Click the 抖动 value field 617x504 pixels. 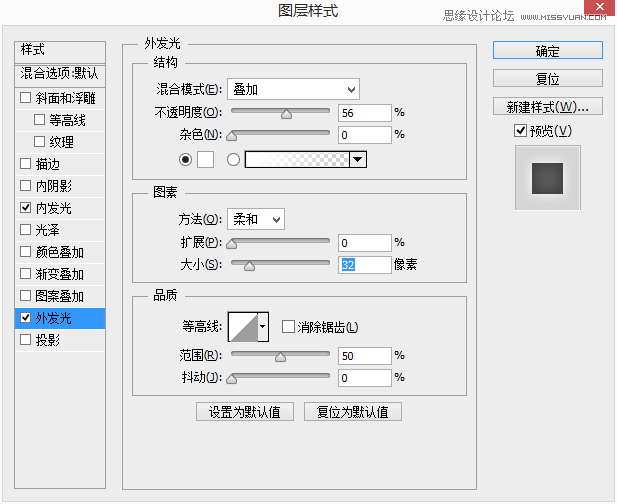point(365,378)
